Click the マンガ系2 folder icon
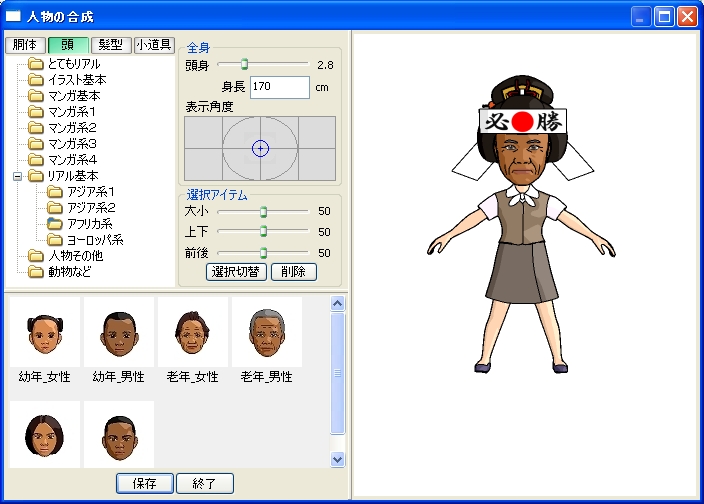The height and width of the screenshot is (504, 704). point(35,128)
